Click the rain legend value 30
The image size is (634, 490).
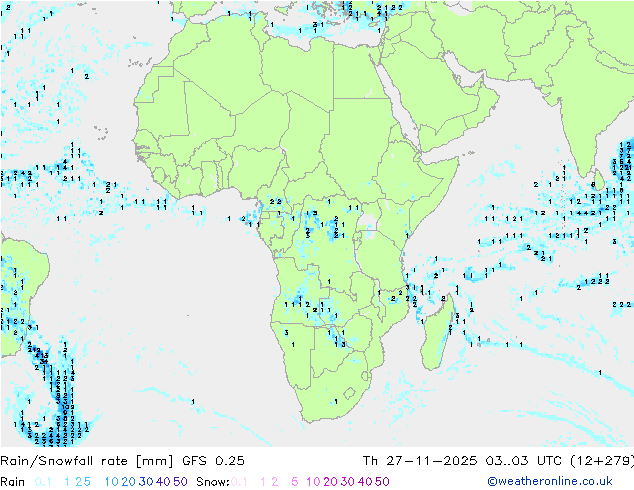tap(146, 482)
